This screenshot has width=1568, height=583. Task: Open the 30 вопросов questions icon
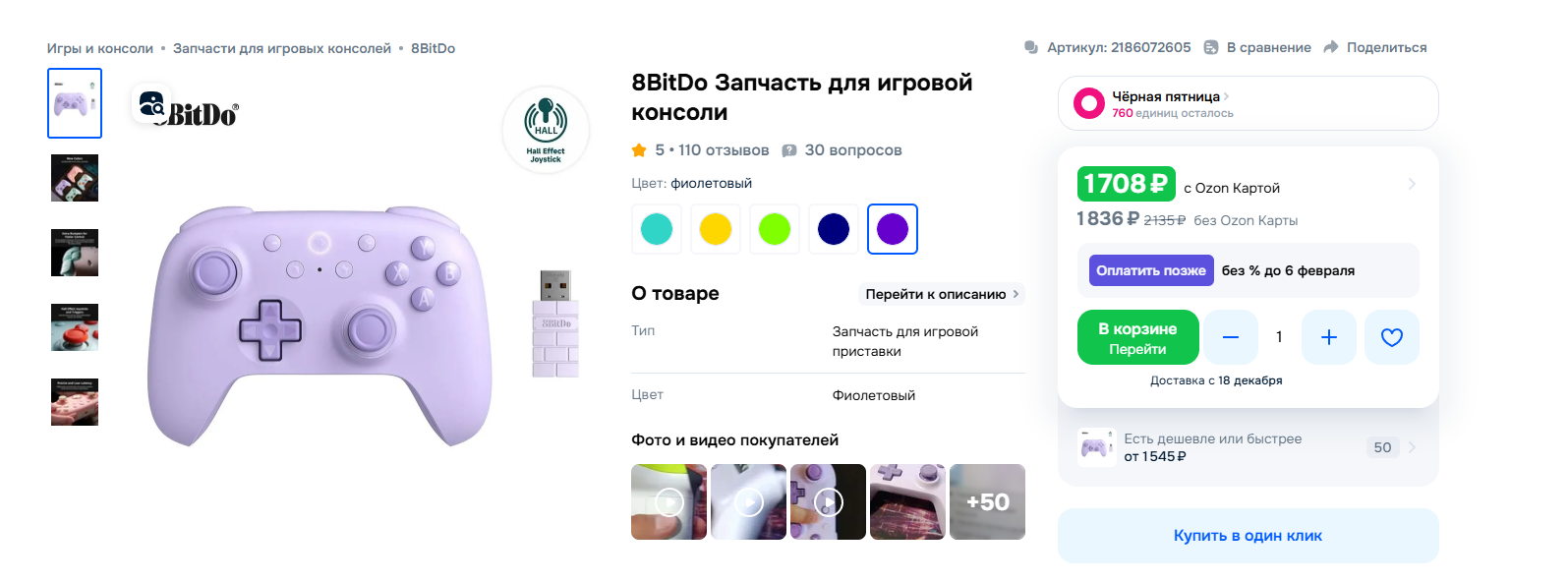(x=789, y=150)
